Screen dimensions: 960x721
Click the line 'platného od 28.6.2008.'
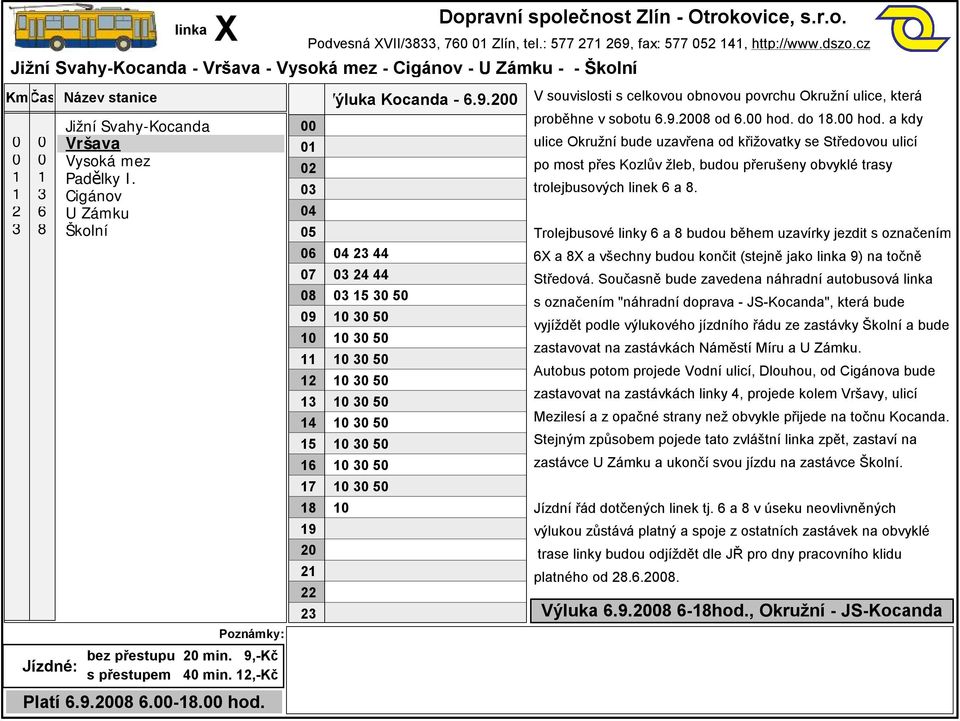606,577
